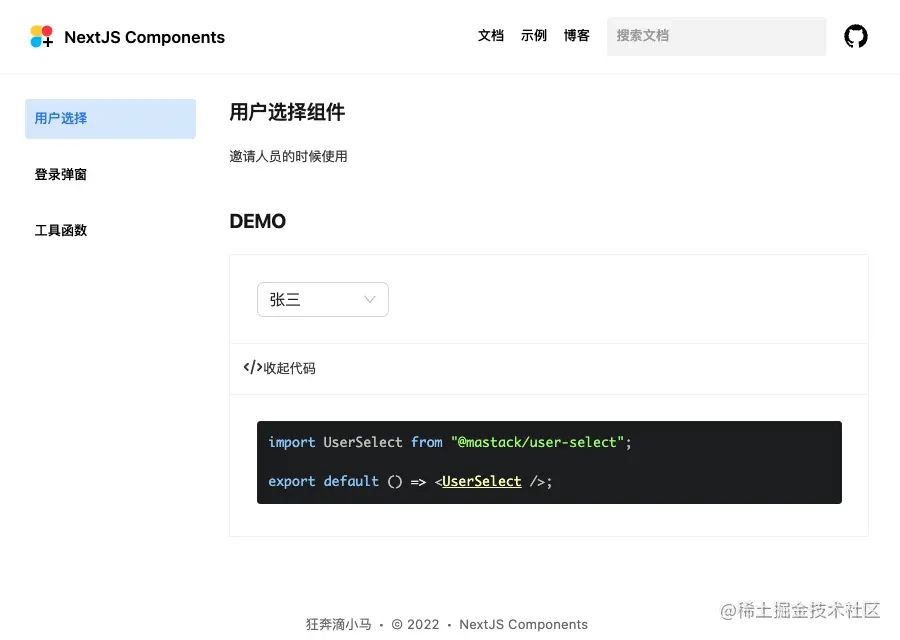Switch to 登录弹窗 in the sidebar
The width and height of the screenshot is (900, 640).
pyautogui.click(x=61, y=174)
